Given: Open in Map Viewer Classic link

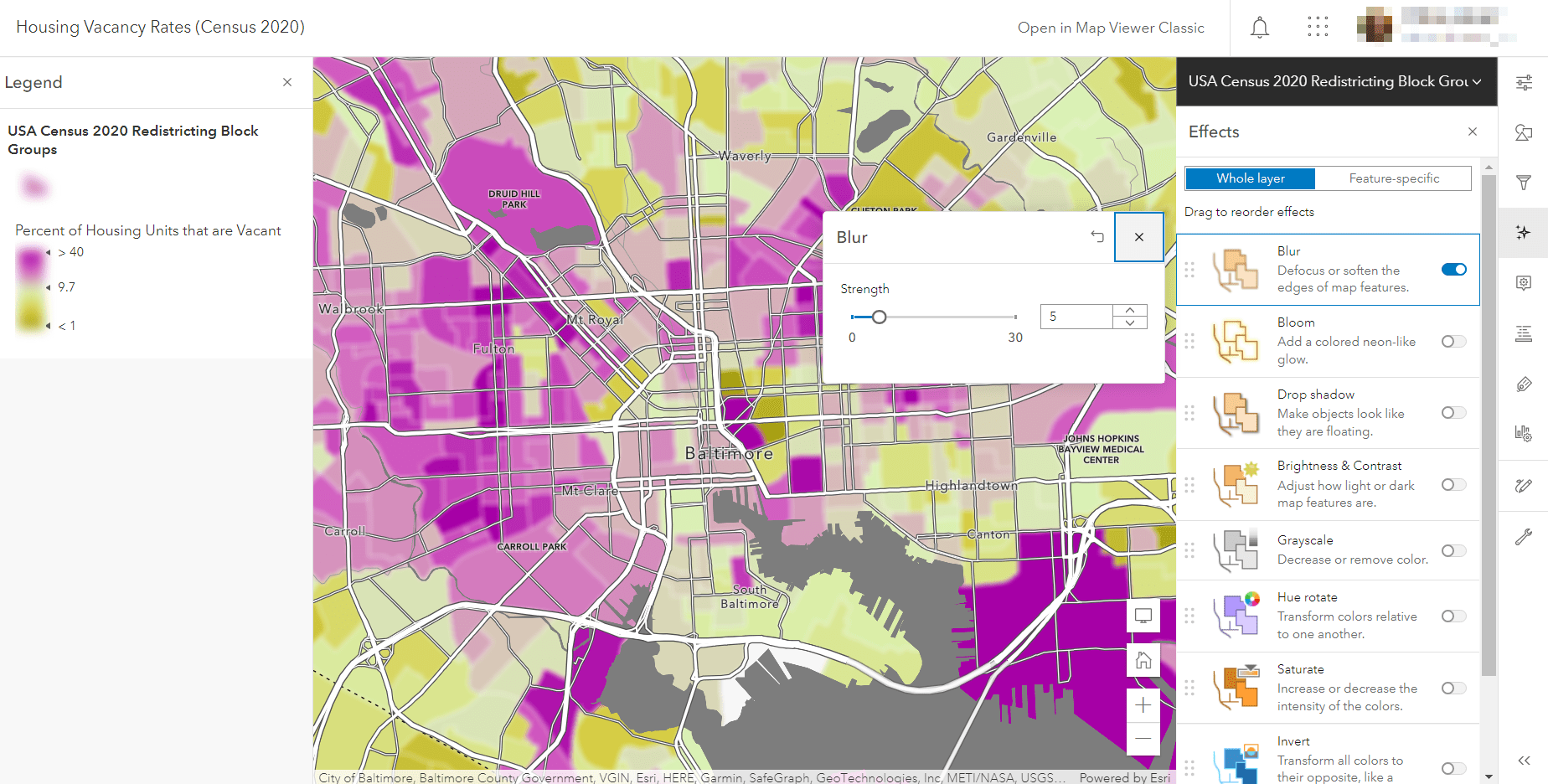Looking at the screenshot, I should 1110,28.
